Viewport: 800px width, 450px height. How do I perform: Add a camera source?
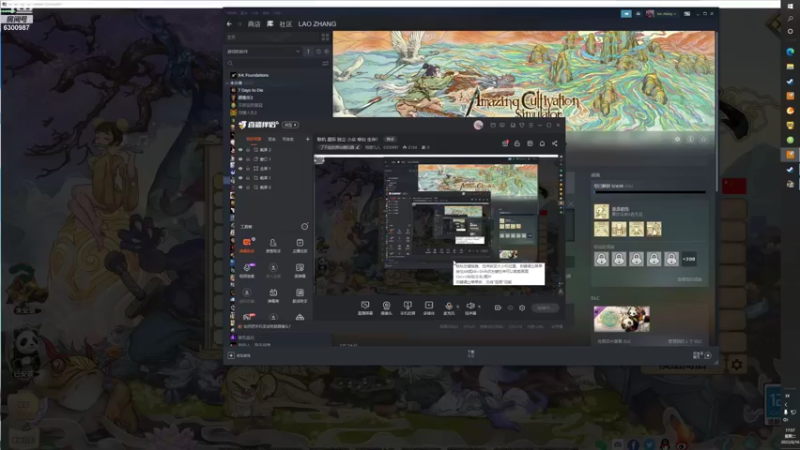386,308
